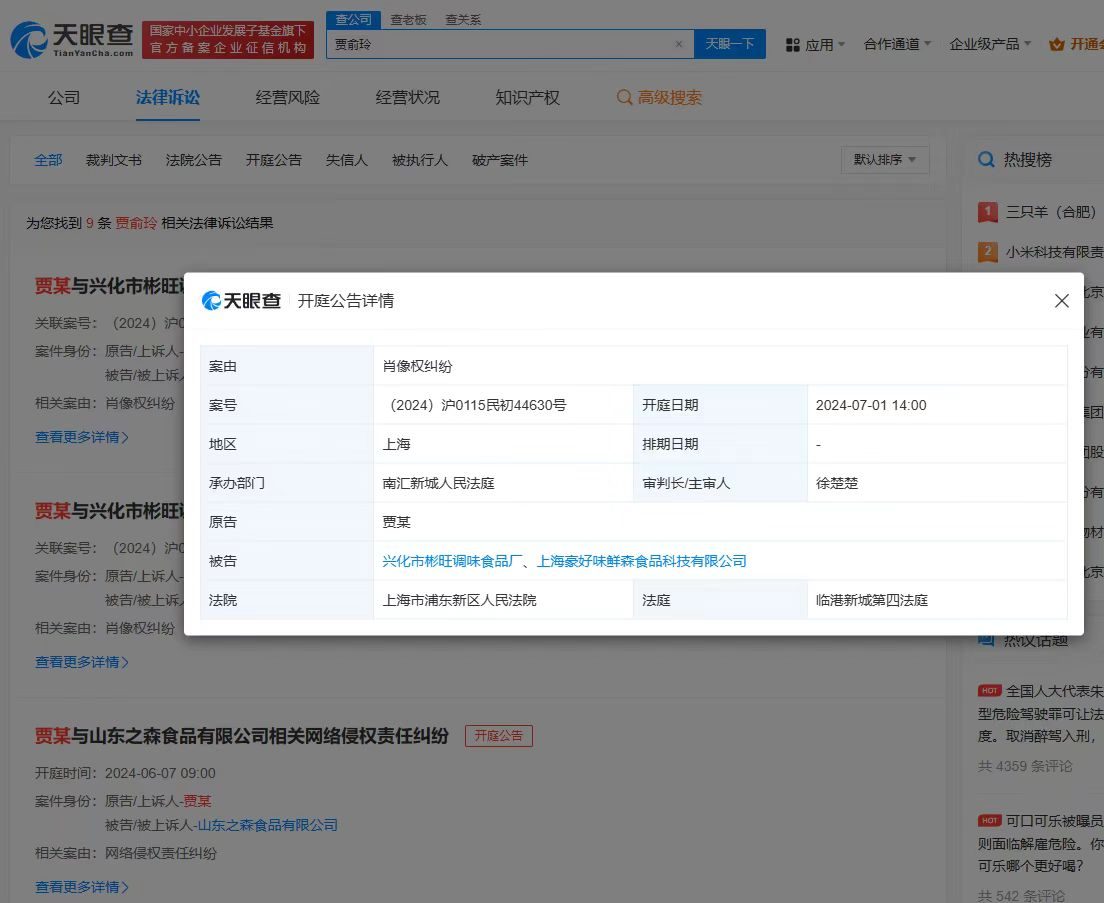
Task: Click the 天眼一下 search button
Action: (x=731, y=44)
